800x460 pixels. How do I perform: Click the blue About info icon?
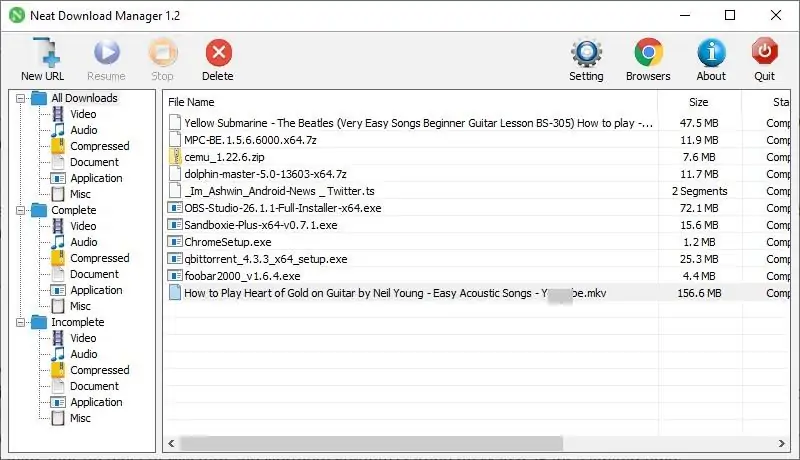pos(711,53)
